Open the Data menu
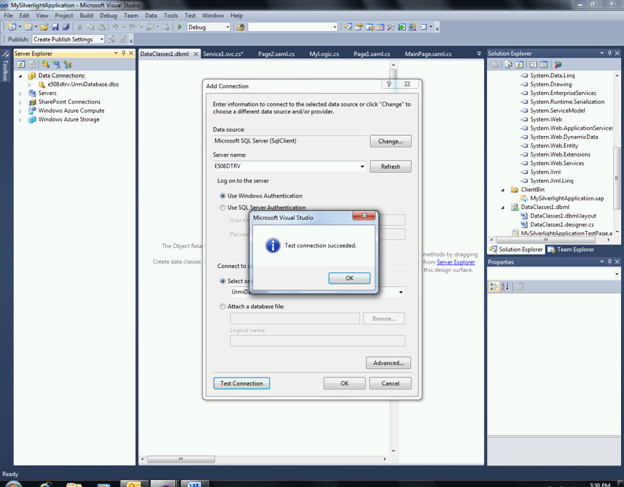624x487 pixels. pos(150,16)
